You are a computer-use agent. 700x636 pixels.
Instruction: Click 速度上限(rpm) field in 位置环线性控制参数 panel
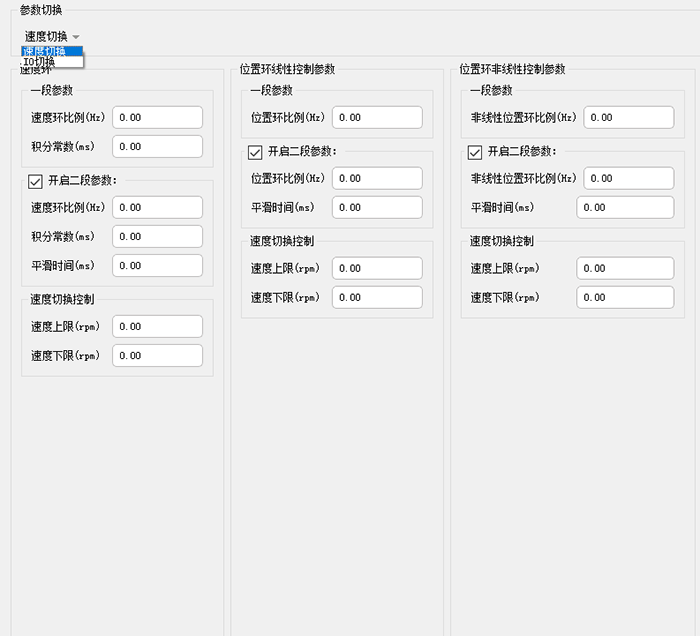(x=377, y=268)
